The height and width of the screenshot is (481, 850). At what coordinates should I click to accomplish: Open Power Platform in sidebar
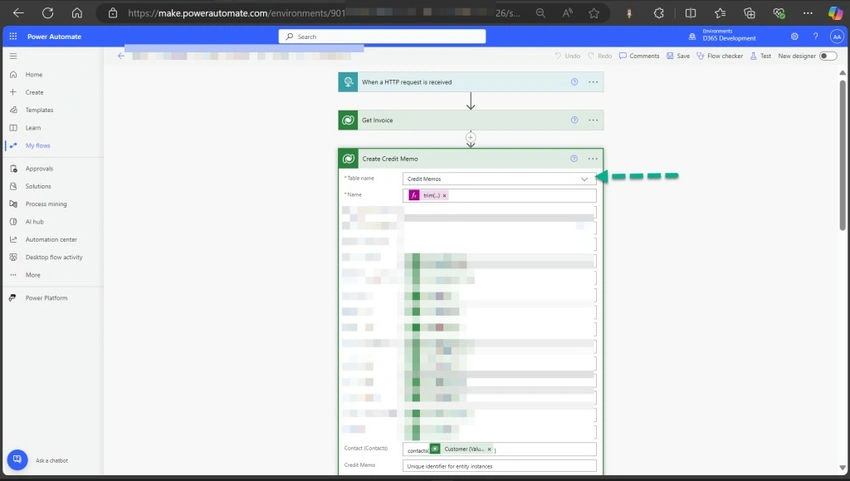tap(46, 298)
